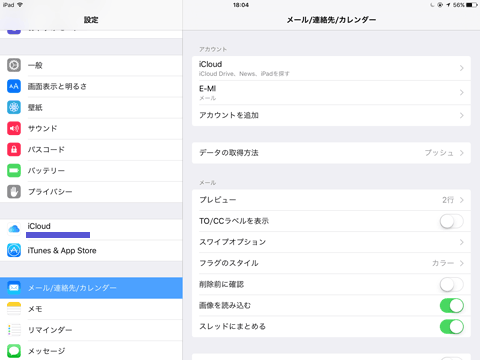
Task: Select 壁紙 label in sidebar
Action: pyautogui.click(x=35, y=107)
